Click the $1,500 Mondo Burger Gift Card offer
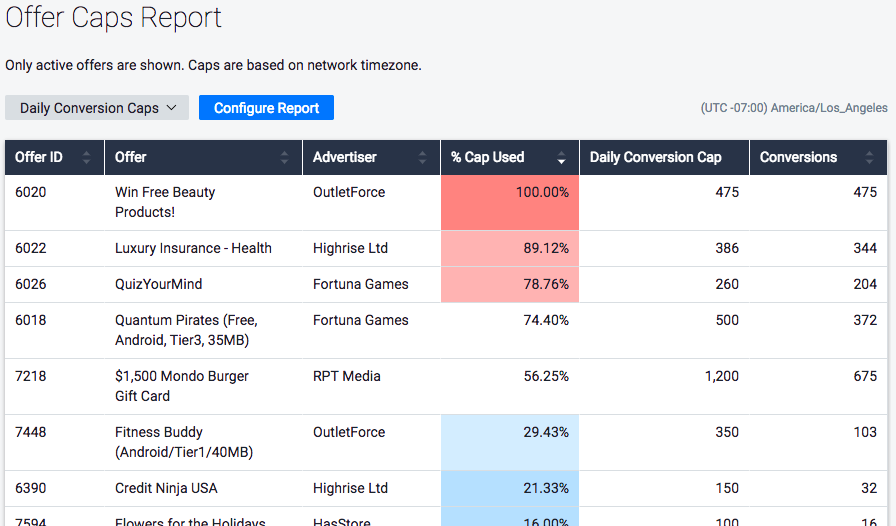 click(181, 386)
